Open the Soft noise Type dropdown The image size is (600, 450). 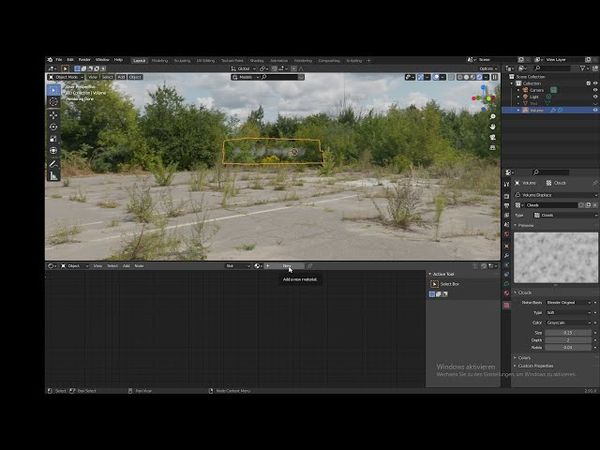pos(569,313)
